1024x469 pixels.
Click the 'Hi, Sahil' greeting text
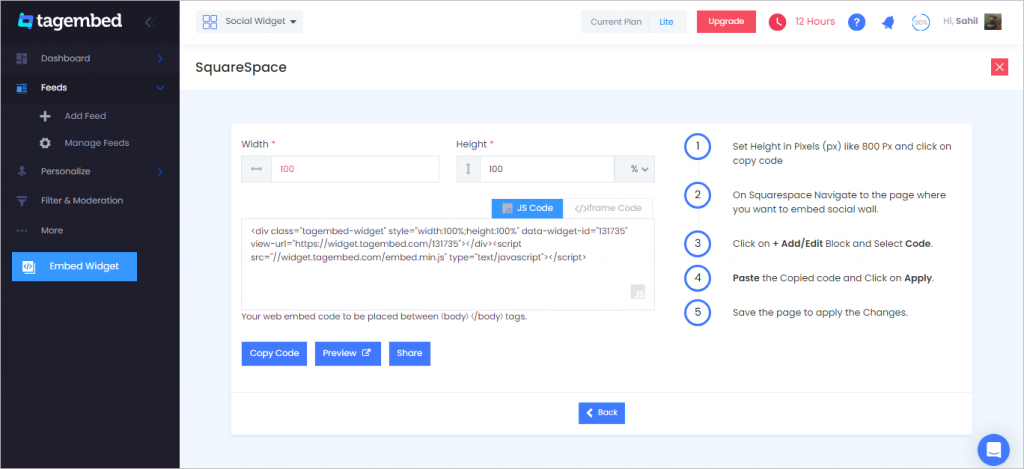point(961,22)
